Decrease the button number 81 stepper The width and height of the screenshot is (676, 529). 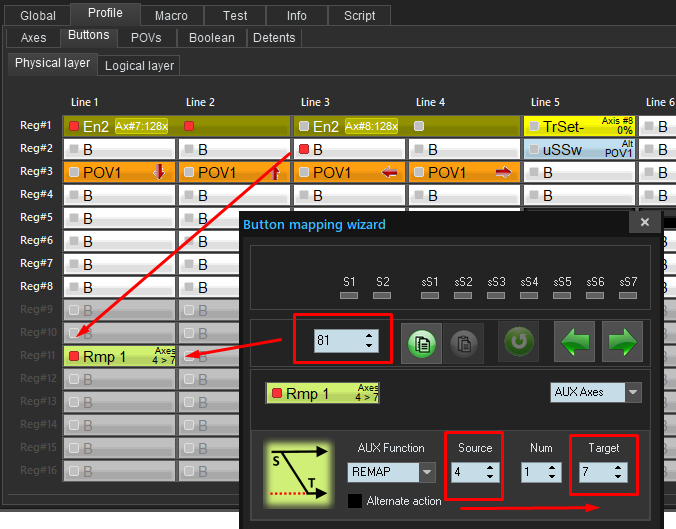pos(369,345)
